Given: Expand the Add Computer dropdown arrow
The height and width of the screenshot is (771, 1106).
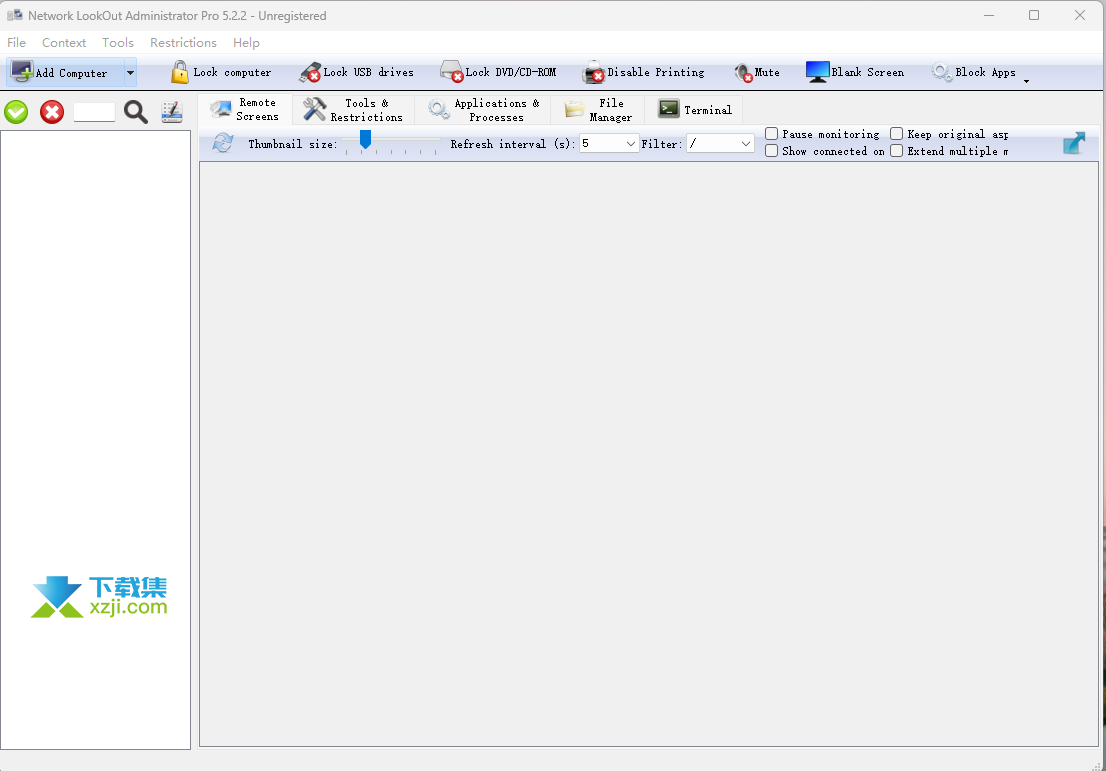Looking at the screenshot, I should tap(130, 73).
